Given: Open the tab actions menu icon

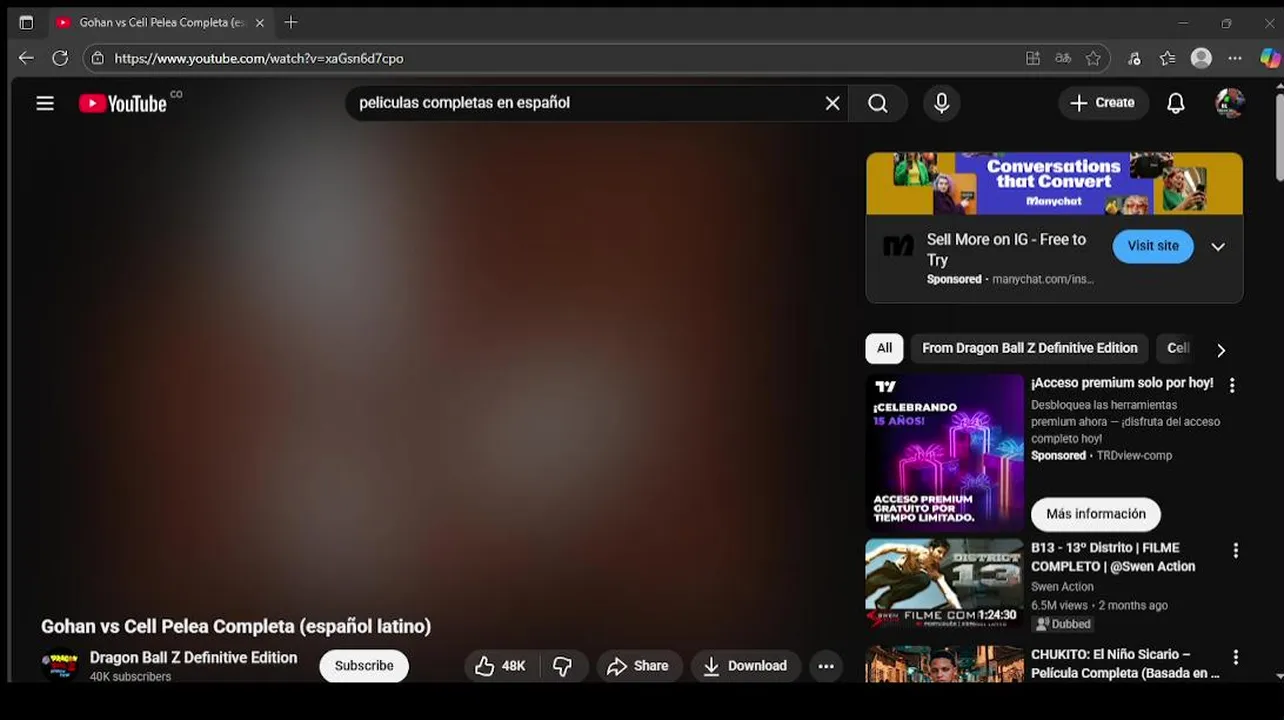Looking at the screenshot, I should point(26,22).
